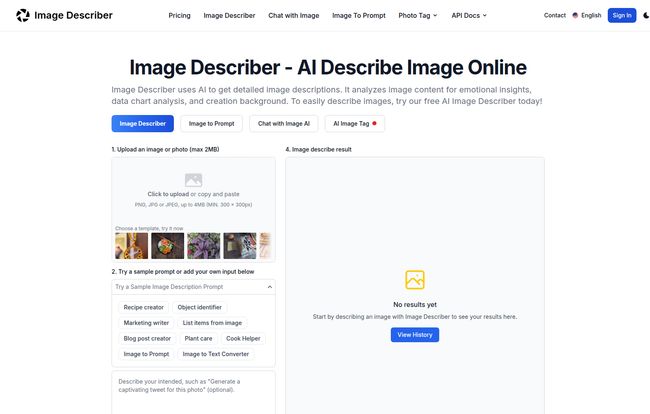Select the Object identifier sample prompt
The width and height of the screenshot is (650, 414).
tap(199, 307)
